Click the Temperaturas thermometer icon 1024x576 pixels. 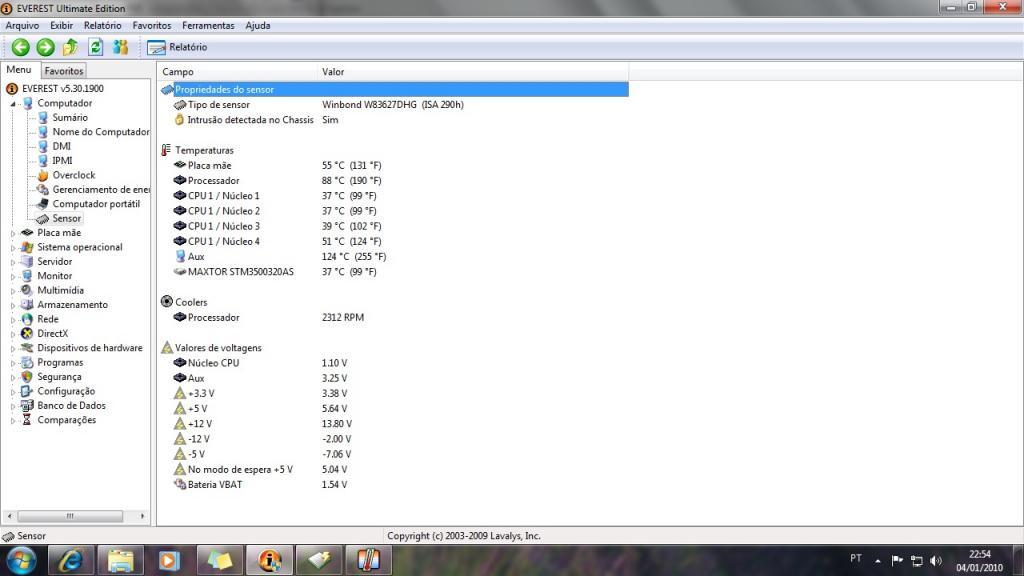pos(167,150)
